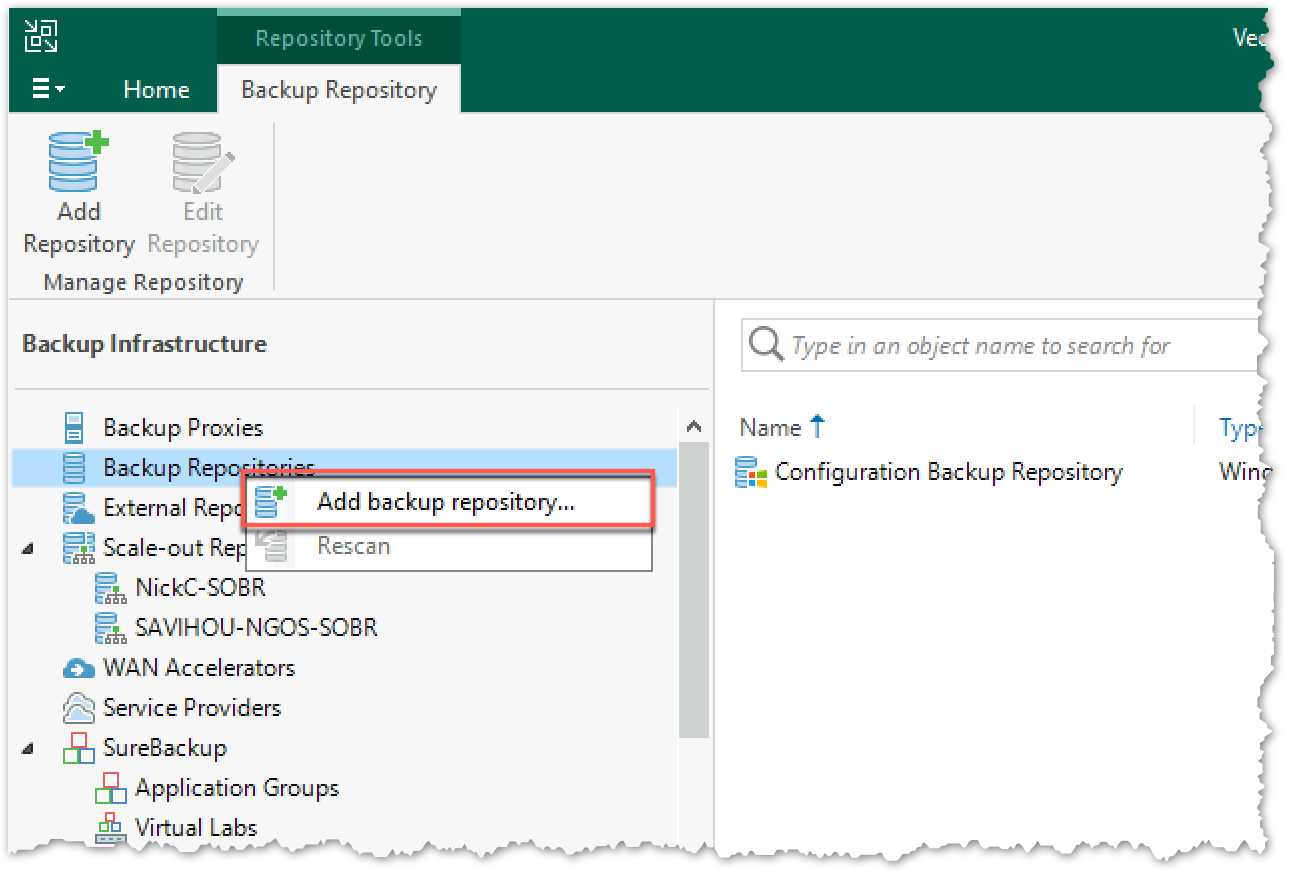This screenshot has width=1292, height=874.
Task: Click the Add backup repository menu icon
Action: pyautogui.click(x=271, y=502)
